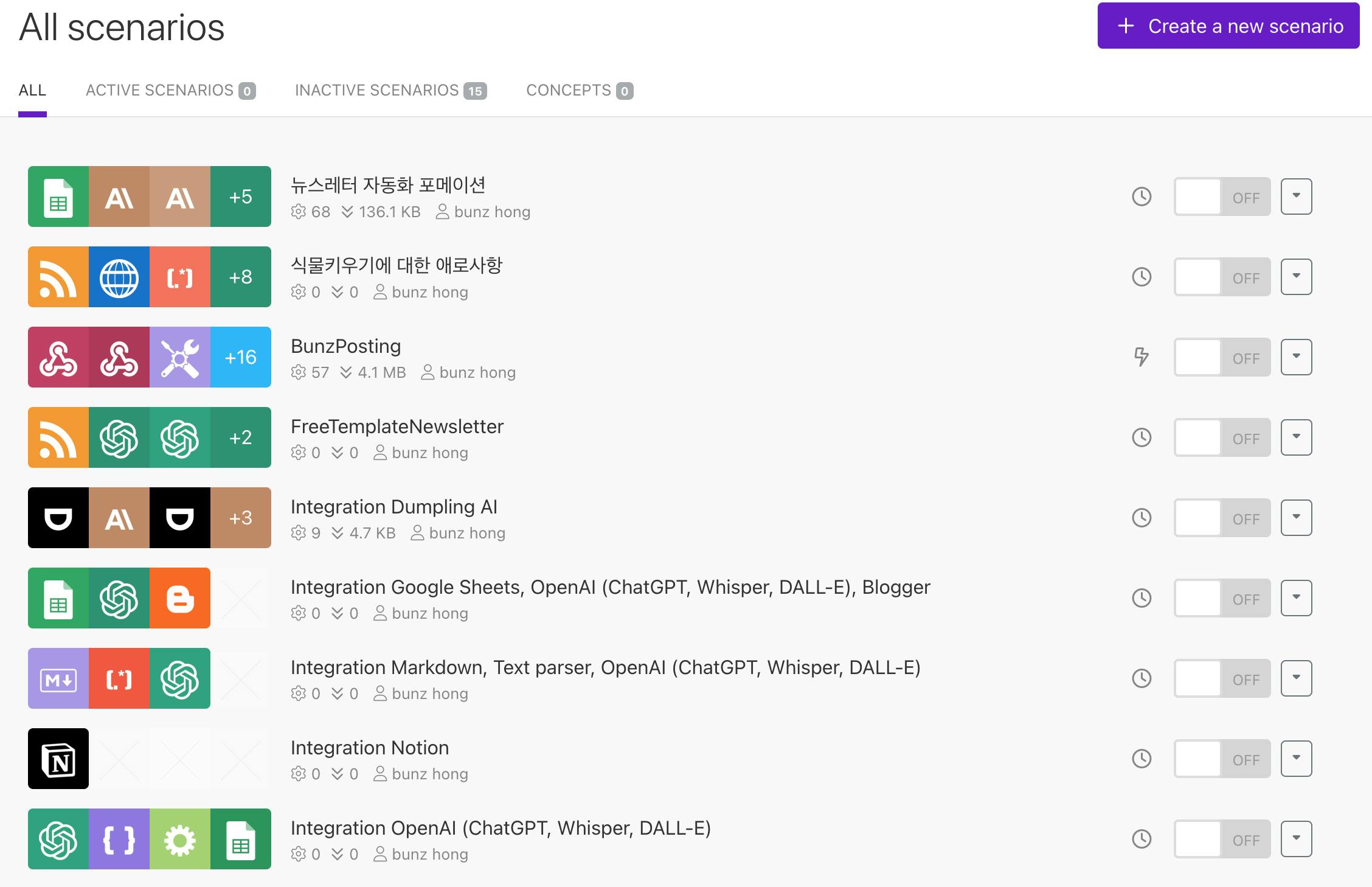Click schedule clock icon for Integration Notion
Screen dimensions: 1372x887
1142,759
